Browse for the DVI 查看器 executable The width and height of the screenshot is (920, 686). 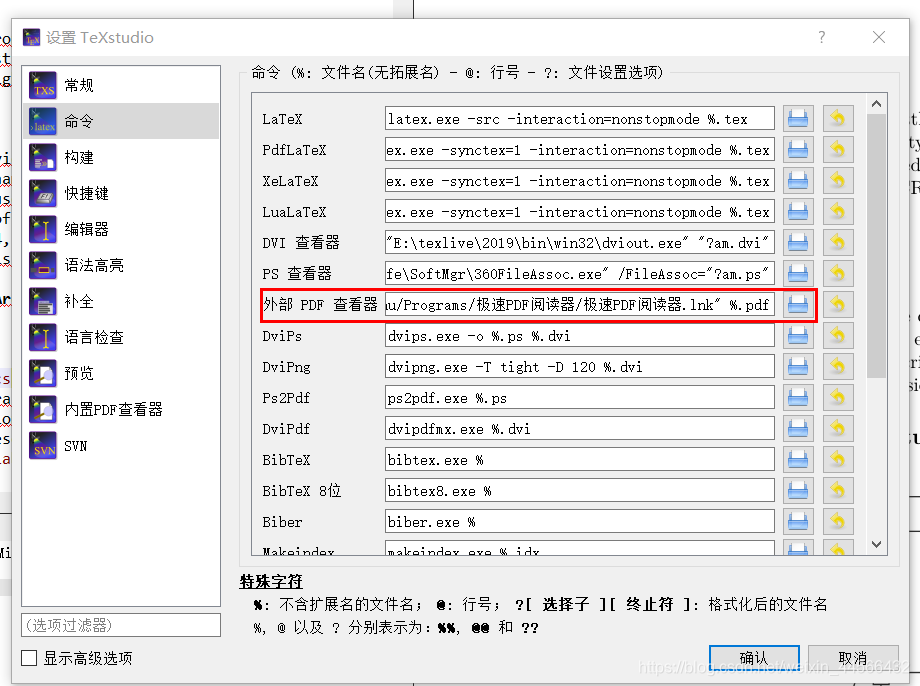coord(797,242)
